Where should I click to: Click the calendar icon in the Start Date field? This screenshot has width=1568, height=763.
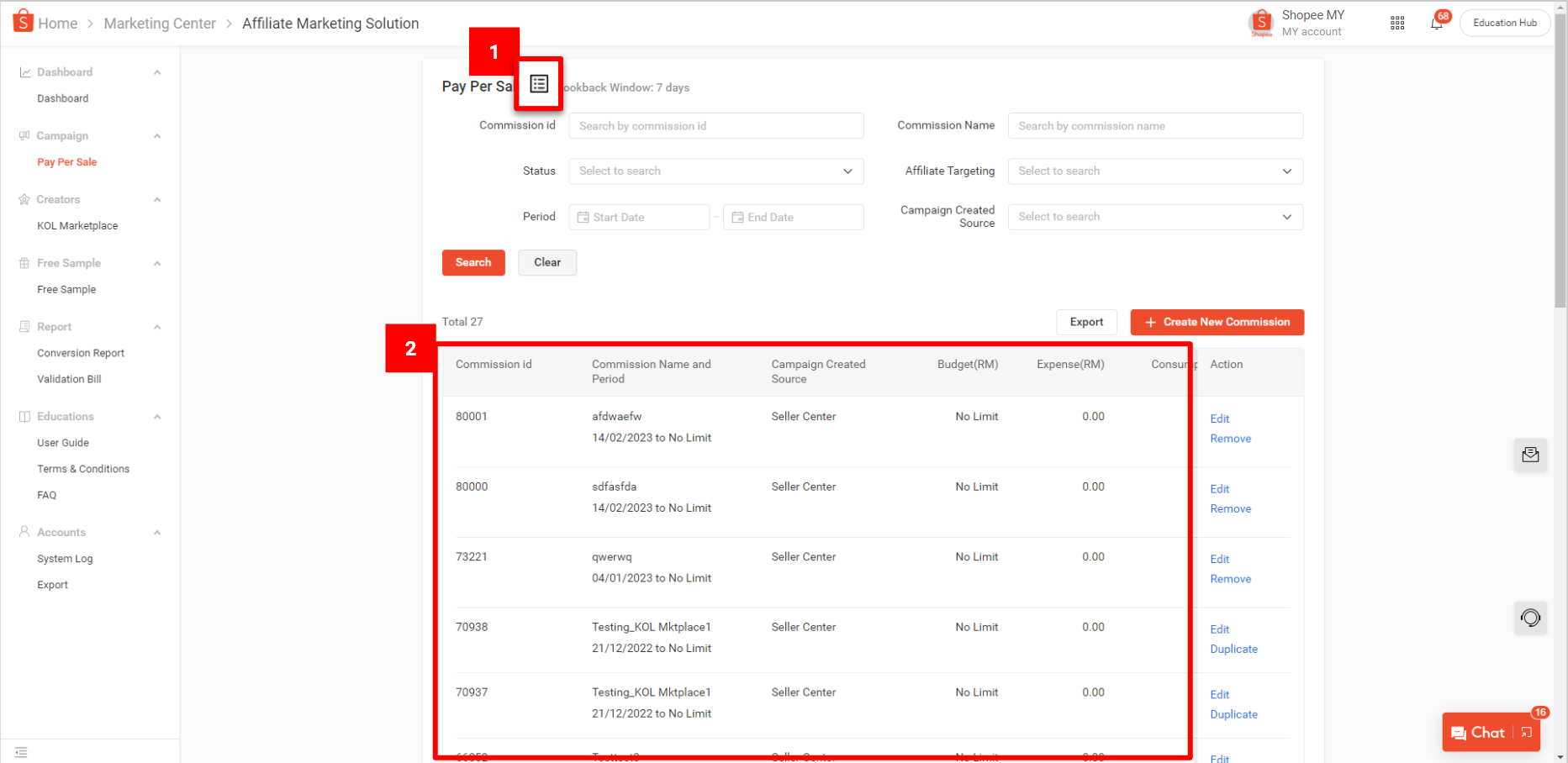583,217
